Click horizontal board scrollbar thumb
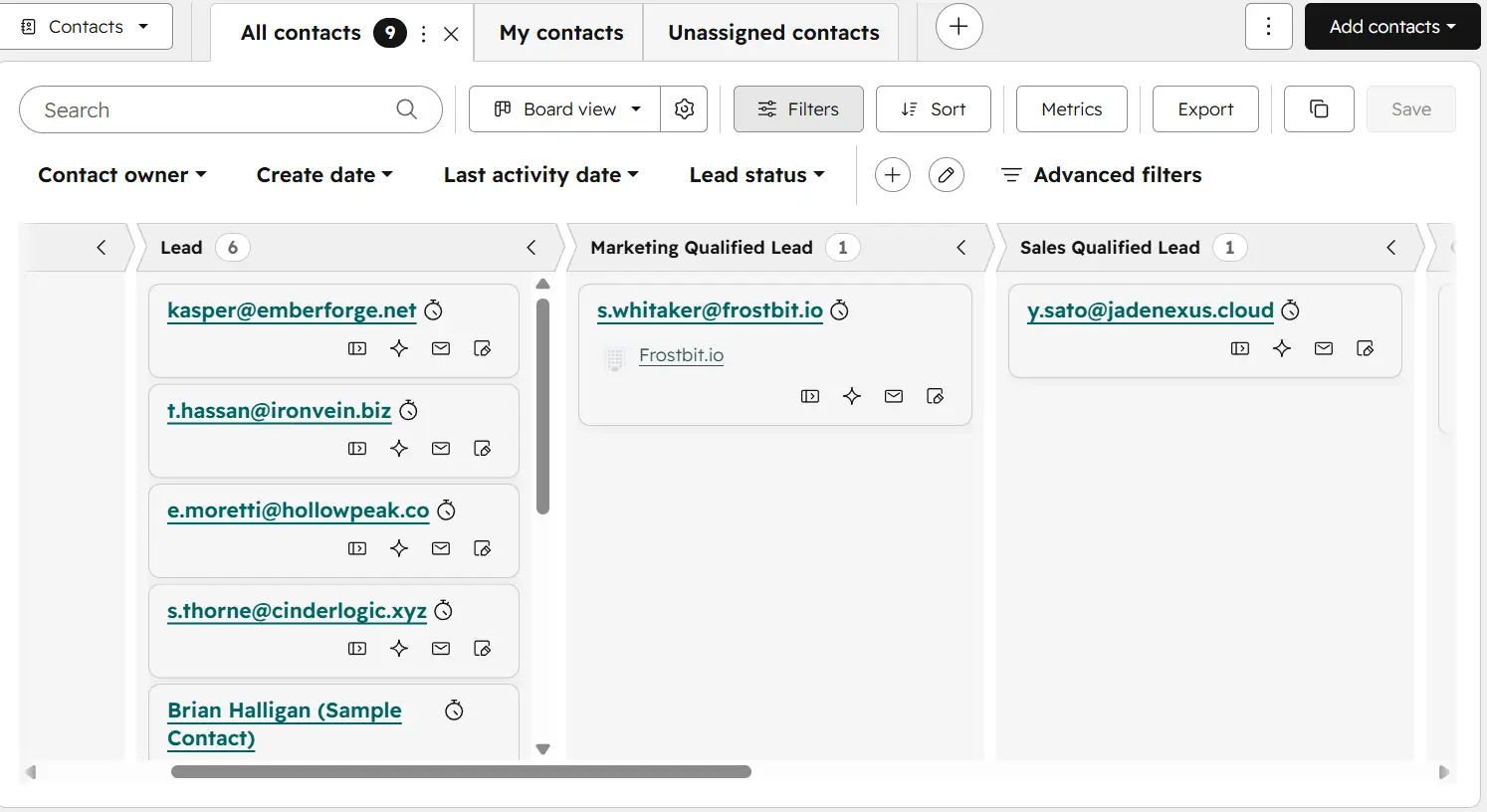This screenshot has width=1487, height=812. 461,772
